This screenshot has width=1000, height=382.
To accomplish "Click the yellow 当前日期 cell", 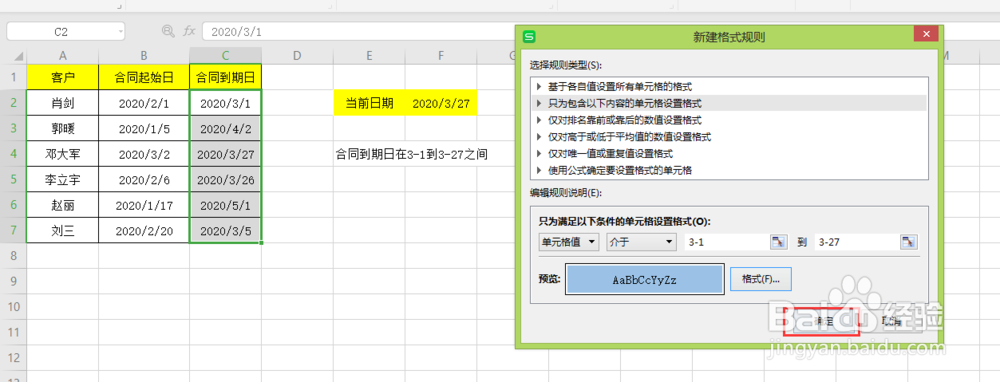I will coord(369,103).
